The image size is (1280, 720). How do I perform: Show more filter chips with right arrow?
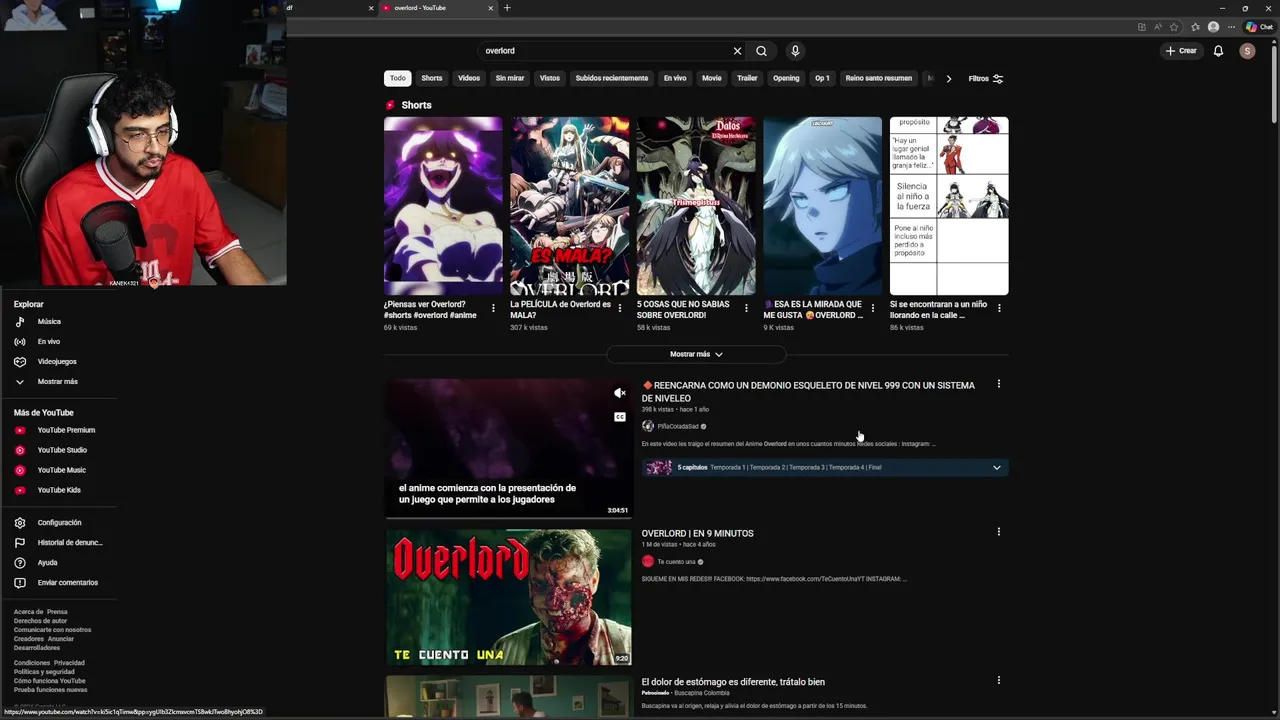[x=949, y=78]
